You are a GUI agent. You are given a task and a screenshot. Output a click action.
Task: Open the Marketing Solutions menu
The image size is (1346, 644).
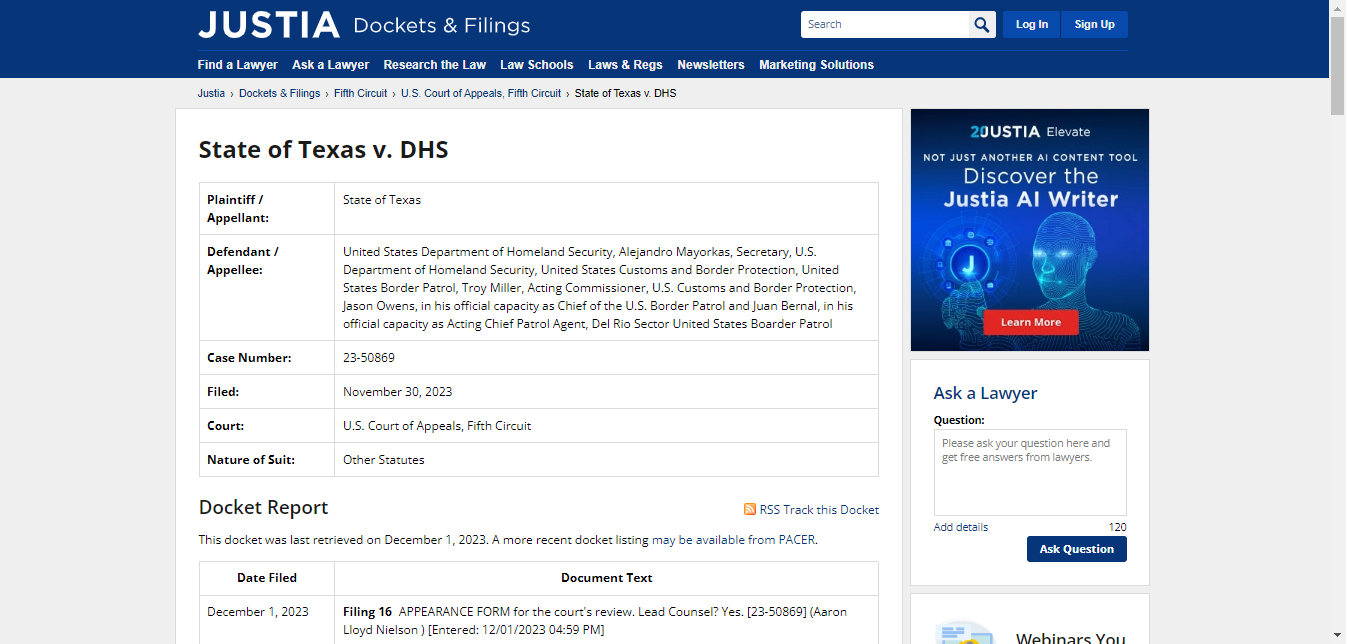816,65
